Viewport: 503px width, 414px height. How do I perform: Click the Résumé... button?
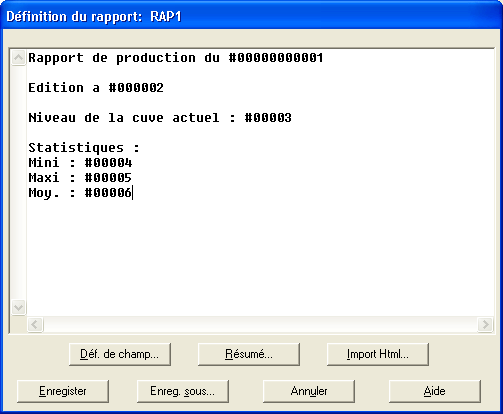249,354
